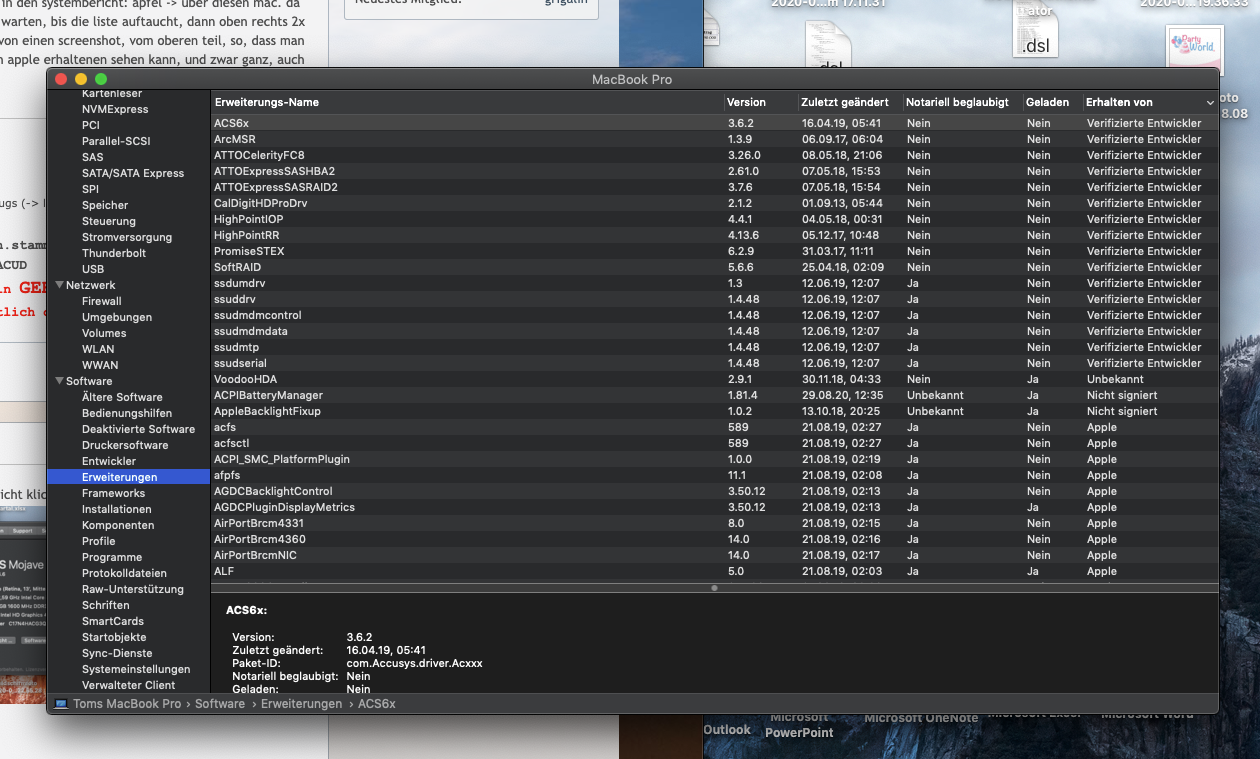Select the AGDCBacklightControl extension row
1260x759 pixels.
click(715, 491)
